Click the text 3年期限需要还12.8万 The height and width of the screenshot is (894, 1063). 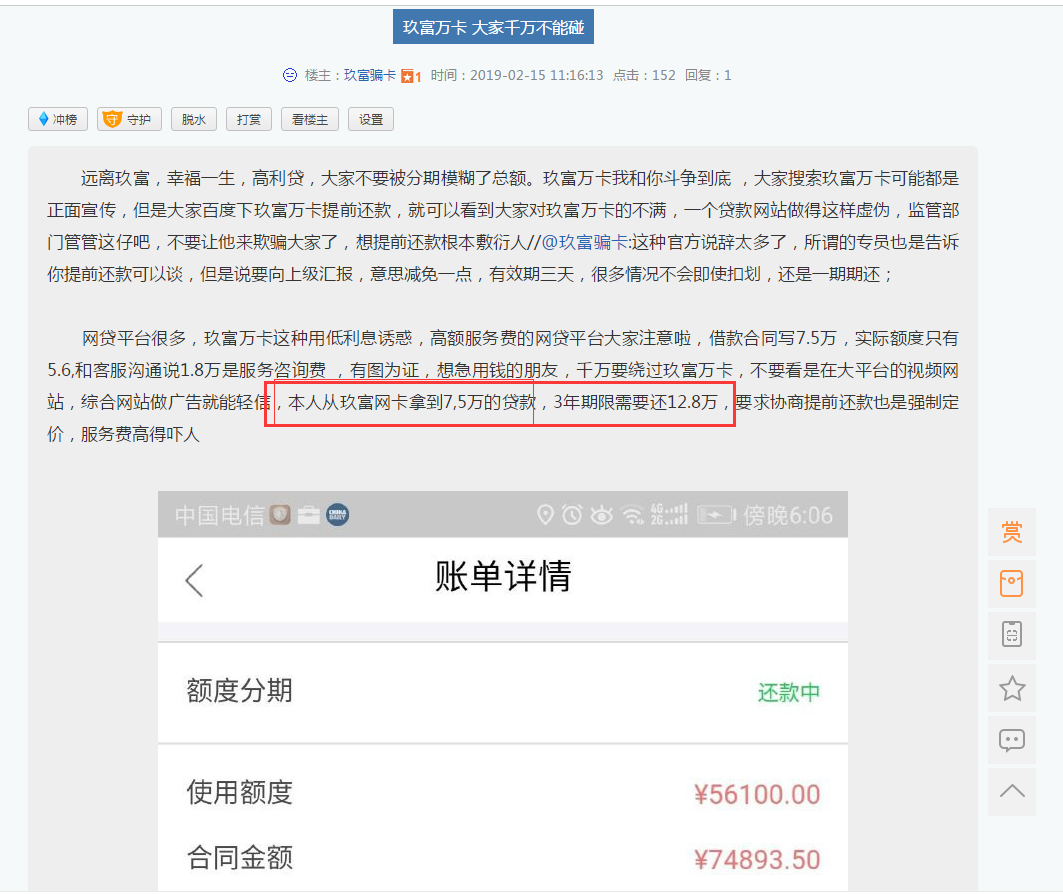[x=635, y=403]
